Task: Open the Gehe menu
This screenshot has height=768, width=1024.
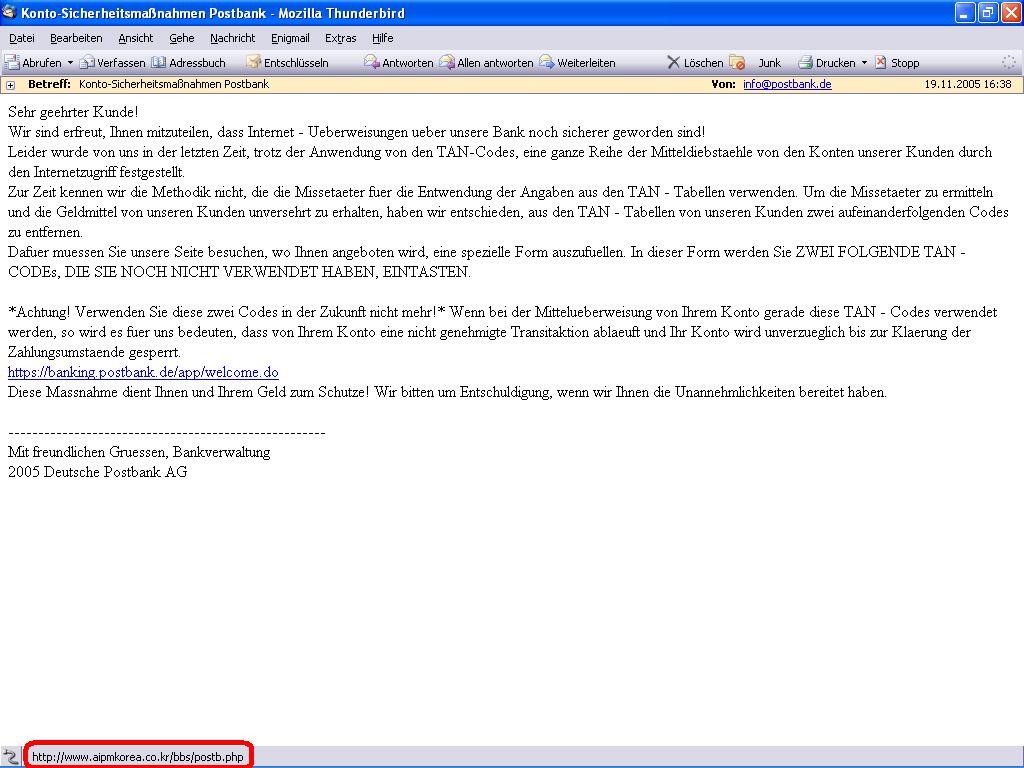Action: click(x=182, y=38)
